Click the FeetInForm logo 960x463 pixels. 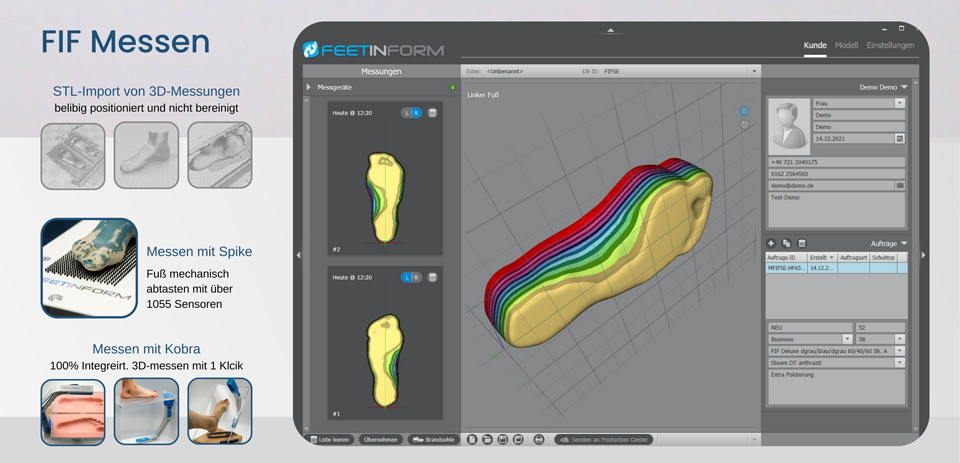[x=373, y=50]
